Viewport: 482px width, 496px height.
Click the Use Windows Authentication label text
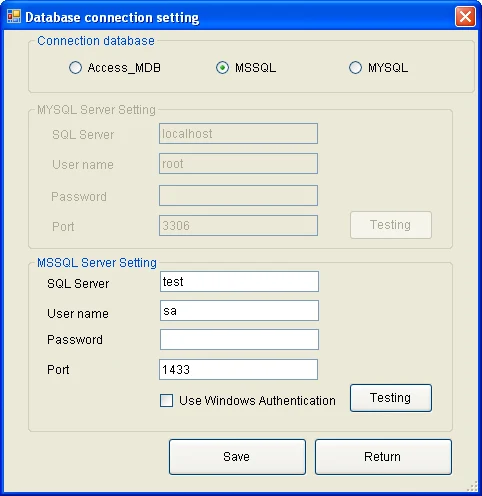pyautogui.click(x=257, y=401)
